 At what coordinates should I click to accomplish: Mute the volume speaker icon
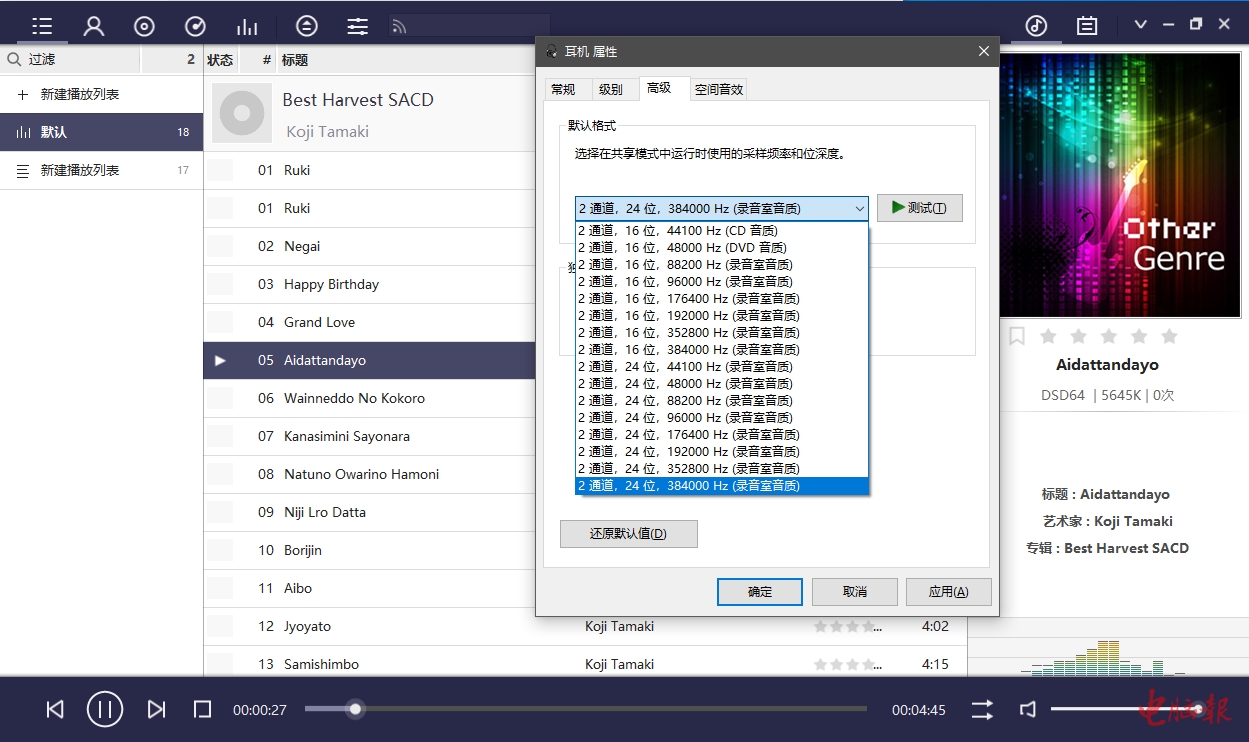coord(1027,709)
